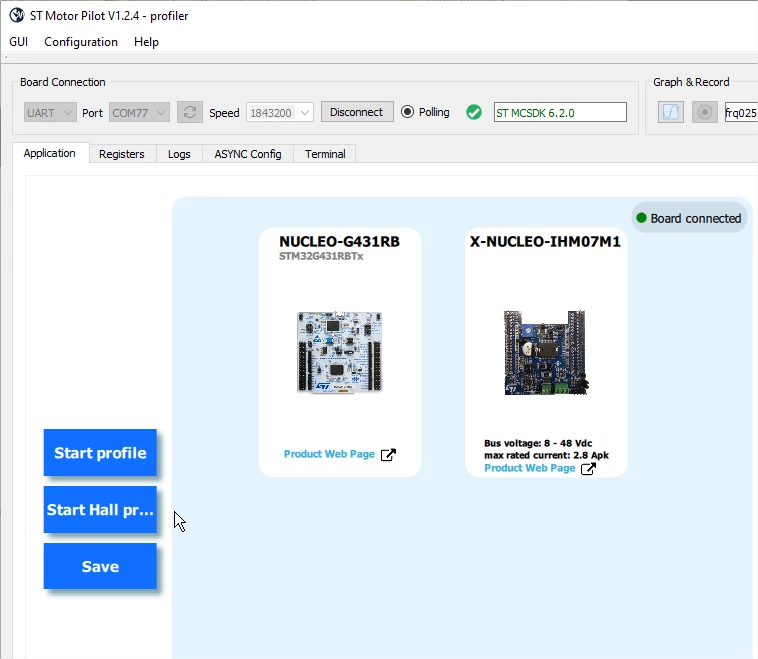Open the graph plot icon
The height and width of the screenshot is (659, 758).
point(671,112)
